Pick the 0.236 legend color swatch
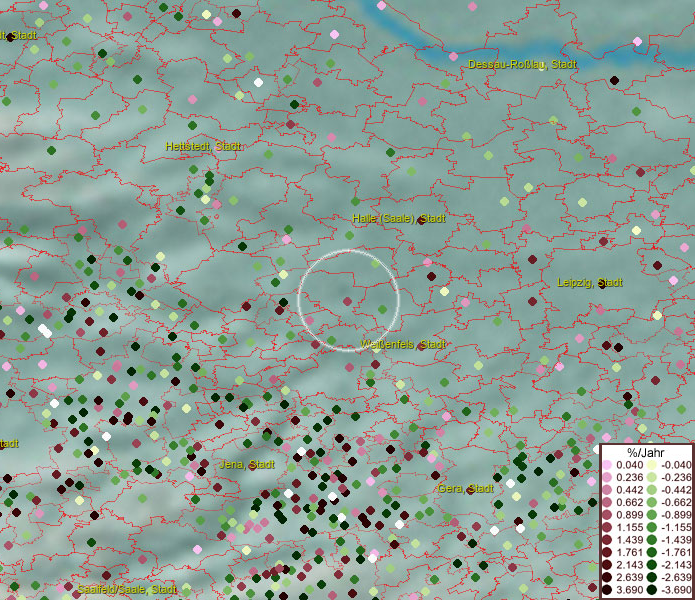695x600 pixels. coord(607,477)
